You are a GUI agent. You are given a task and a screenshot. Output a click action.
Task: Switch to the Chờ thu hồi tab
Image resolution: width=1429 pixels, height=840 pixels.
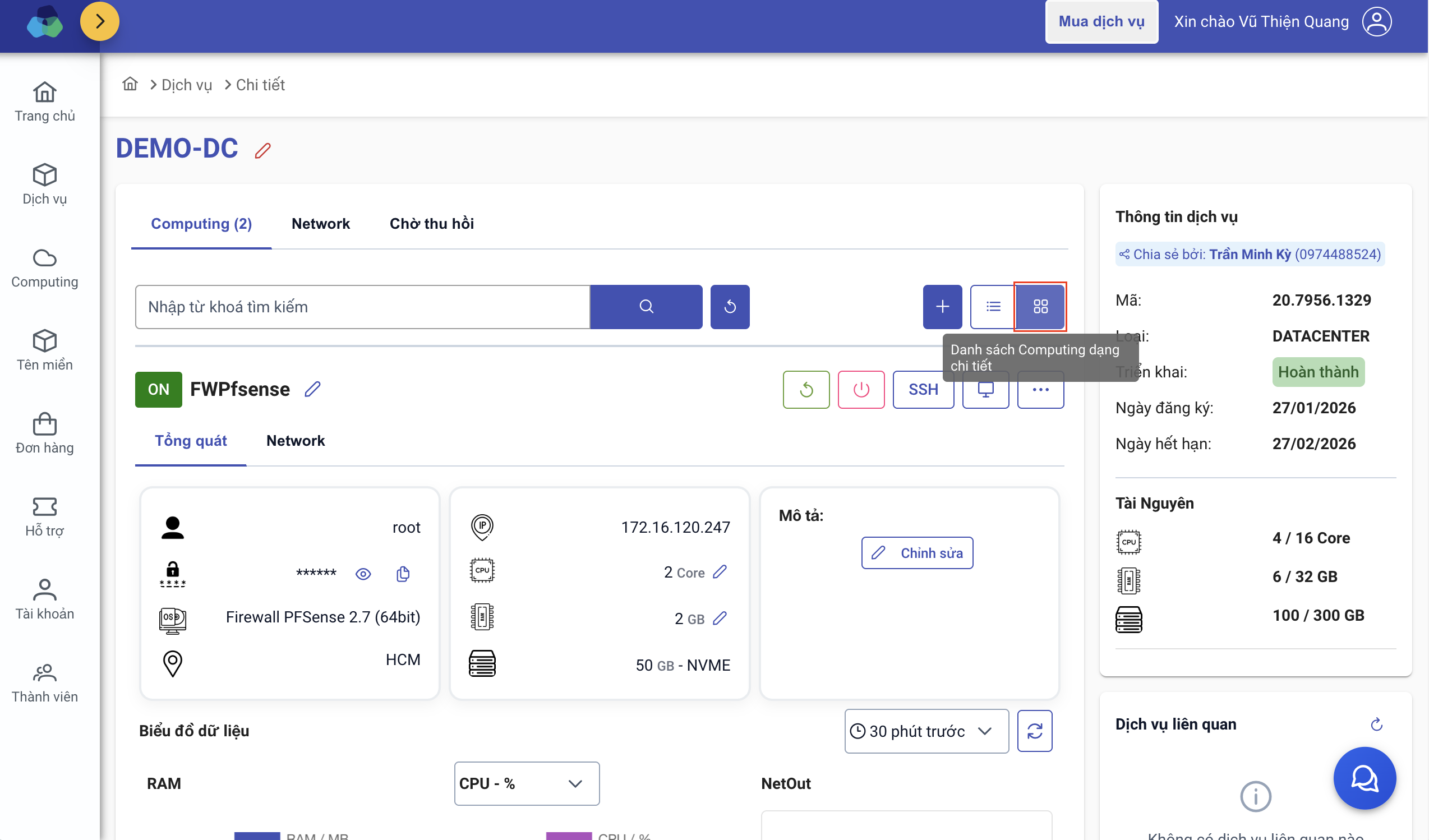[x=431, y=223]
